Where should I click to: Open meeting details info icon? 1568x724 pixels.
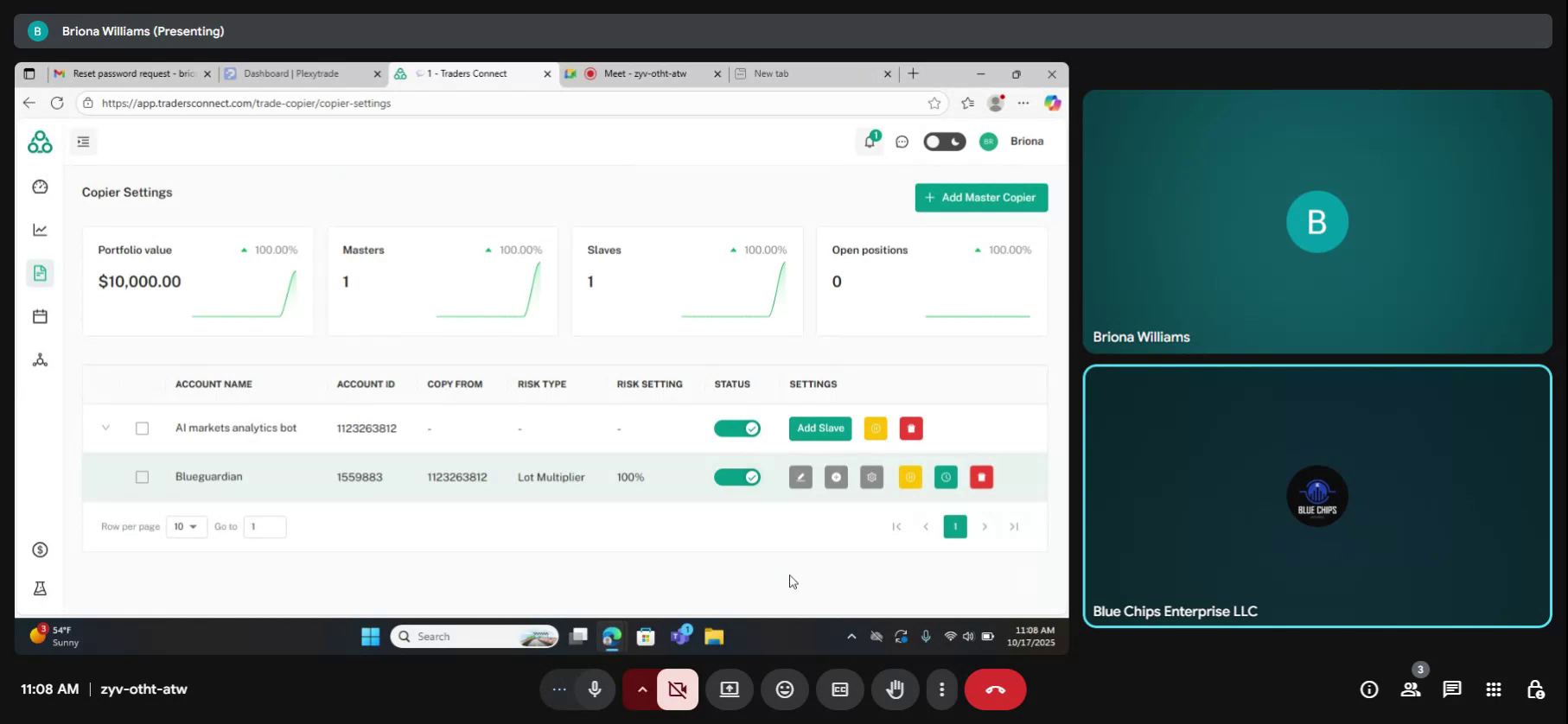pos(1369,689)
